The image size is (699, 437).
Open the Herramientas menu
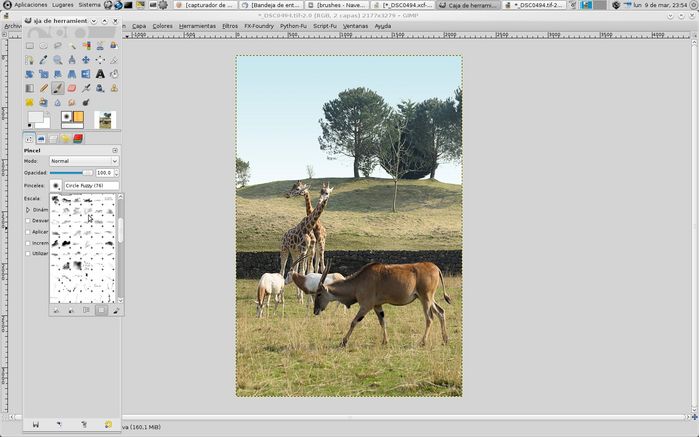(197, 26)
